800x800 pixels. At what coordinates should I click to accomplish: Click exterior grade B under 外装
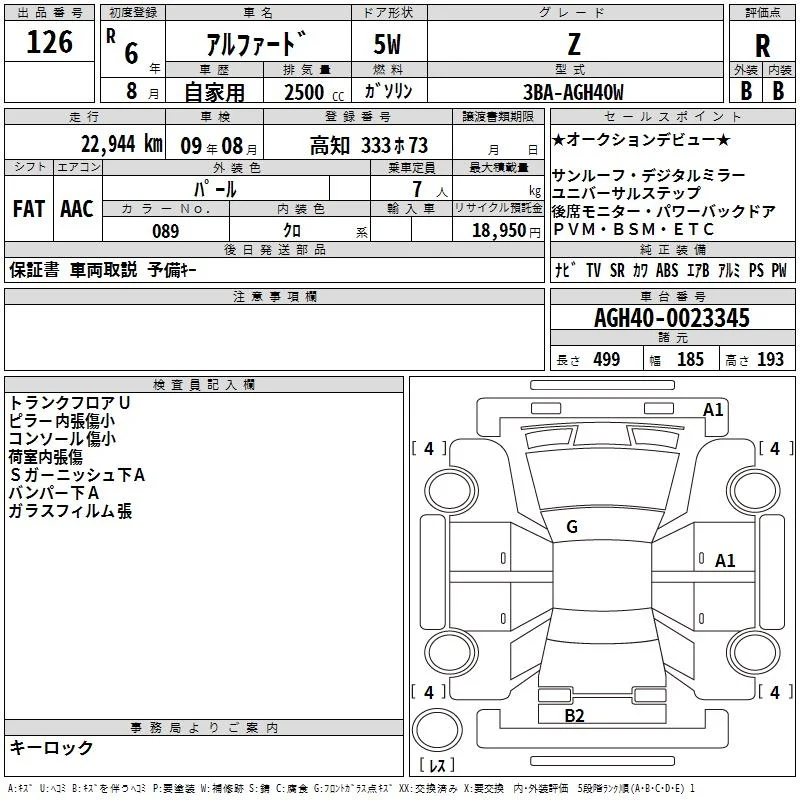pos(746,91)
